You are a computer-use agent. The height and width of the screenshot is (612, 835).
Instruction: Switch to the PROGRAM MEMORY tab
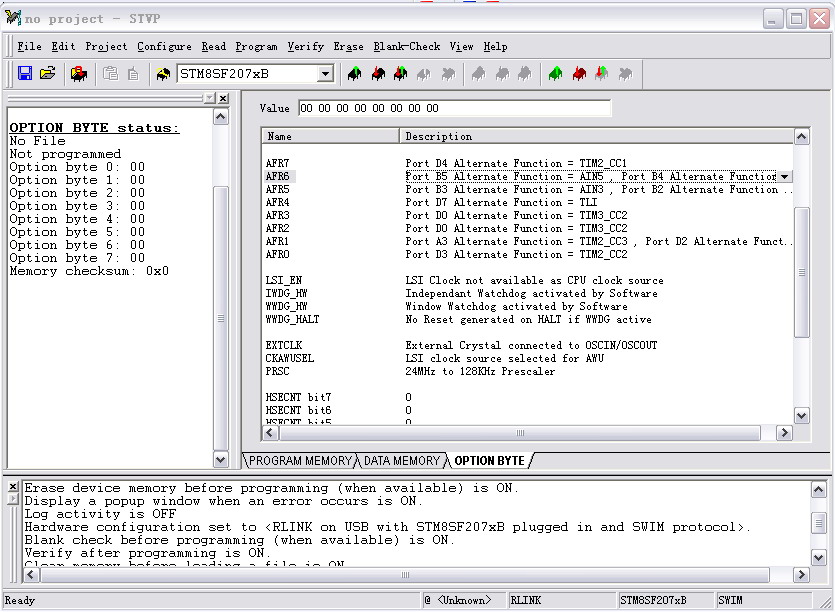[x=300, y=461]
